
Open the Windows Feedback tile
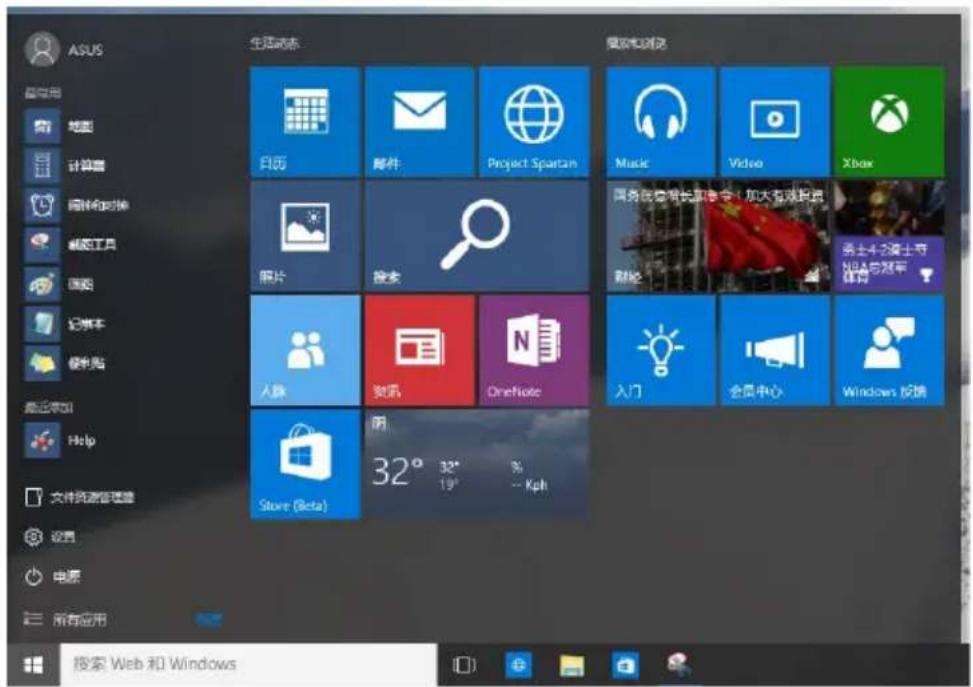coord(889,350)
